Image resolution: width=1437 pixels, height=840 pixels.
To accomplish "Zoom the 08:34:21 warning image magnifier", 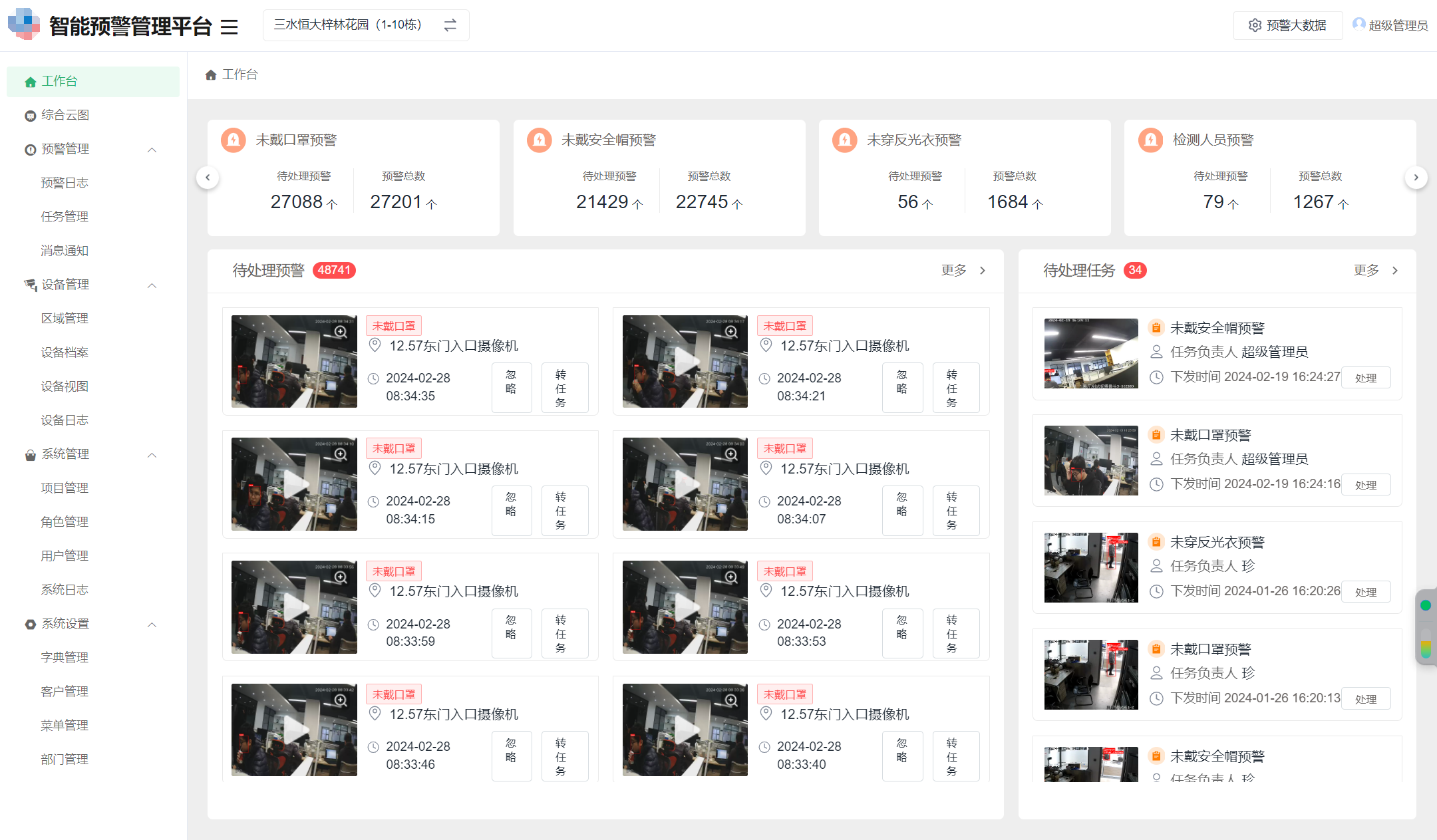I will [x=730, y=331].
